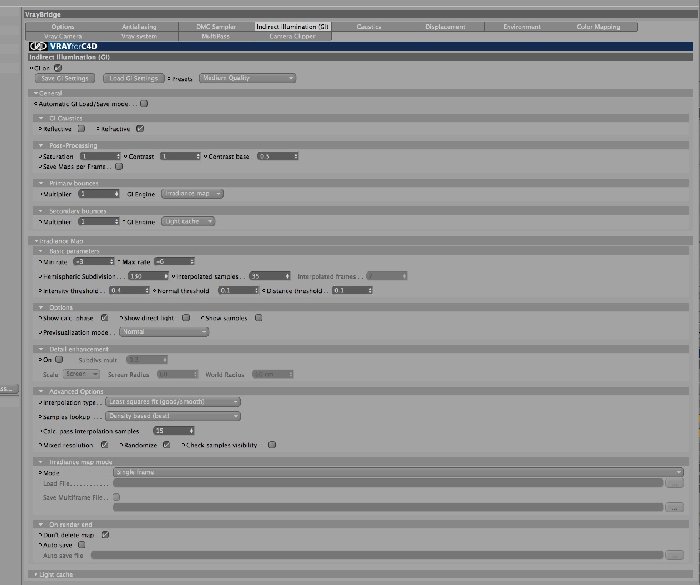Collapse the Post-Processing section
This screenshot has height=585, width=700.
(41, 146)
